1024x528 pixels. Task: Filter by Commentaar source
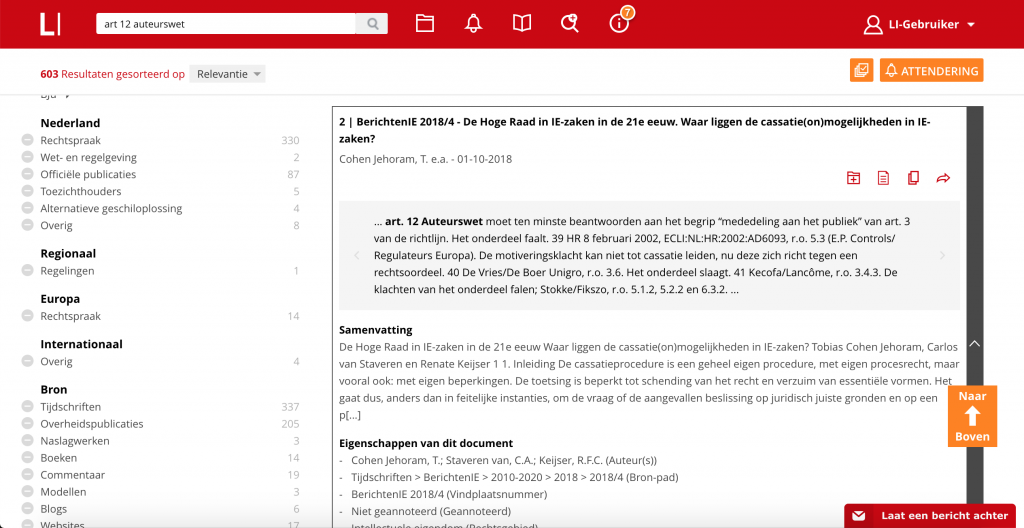[x=72, y=474]
